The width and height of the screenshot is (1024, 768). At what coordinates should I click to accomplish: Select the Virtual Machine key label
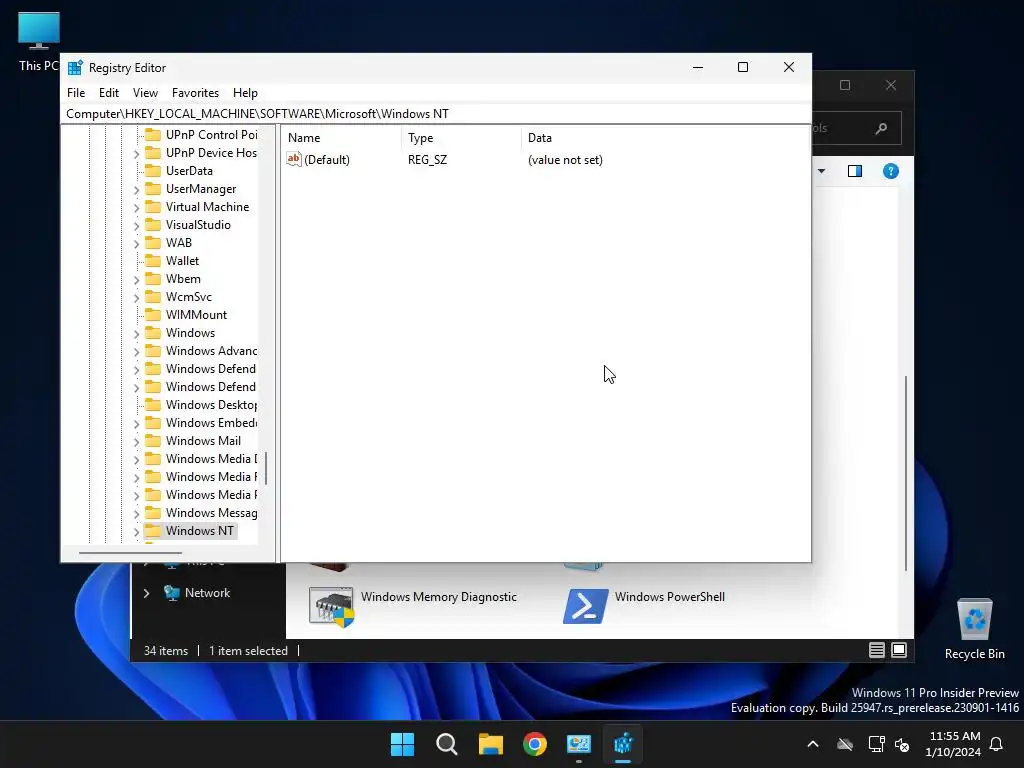coord(207,206)
